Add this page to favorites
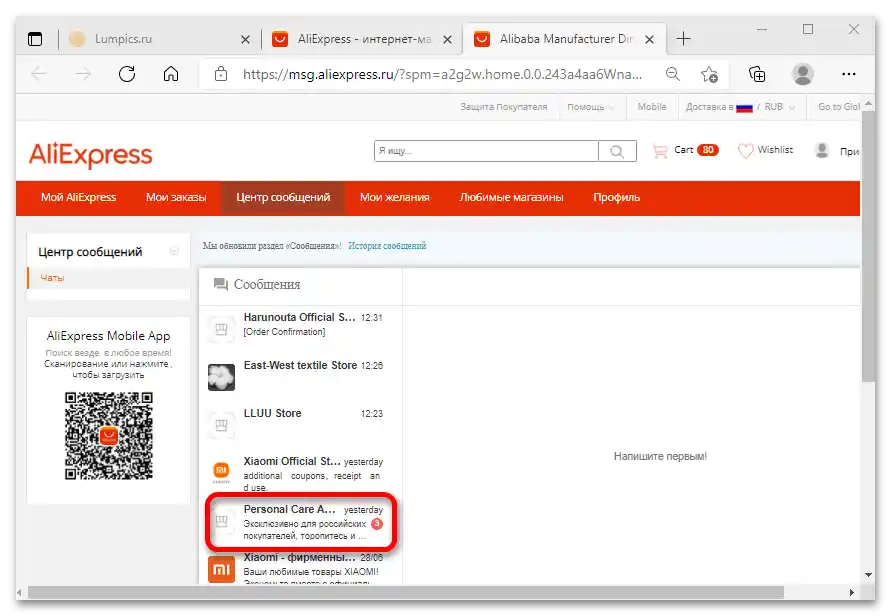 click(709, 74)
